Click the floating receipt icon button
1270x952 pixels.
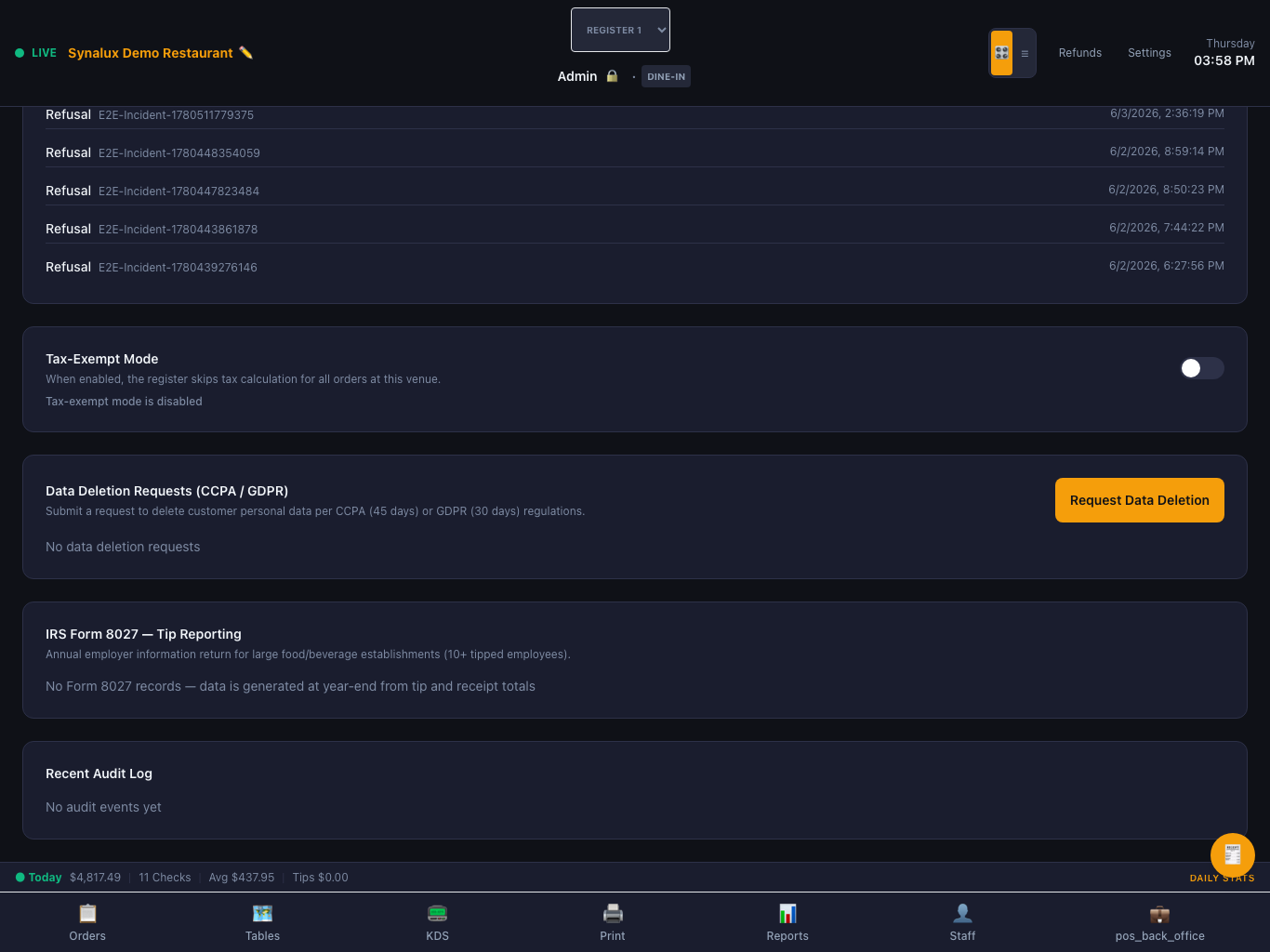1233,855
